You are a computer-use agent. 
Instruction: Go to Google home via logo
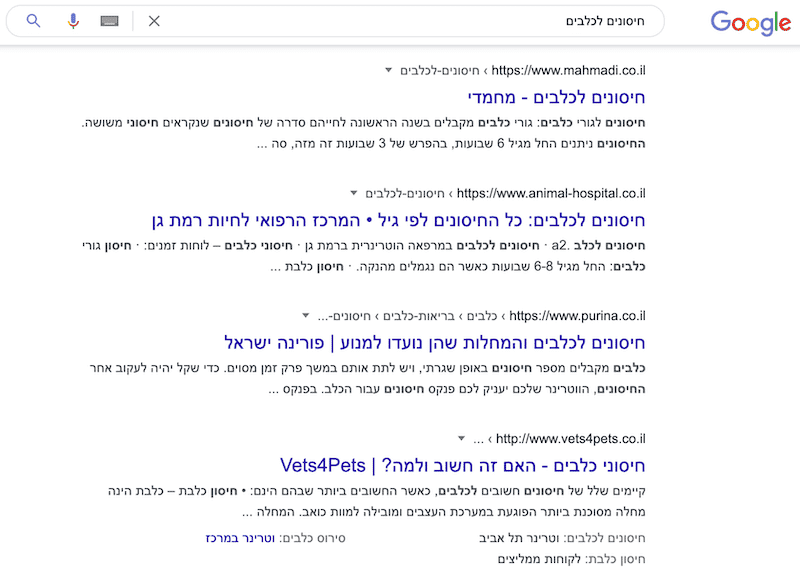coord(751,22)
